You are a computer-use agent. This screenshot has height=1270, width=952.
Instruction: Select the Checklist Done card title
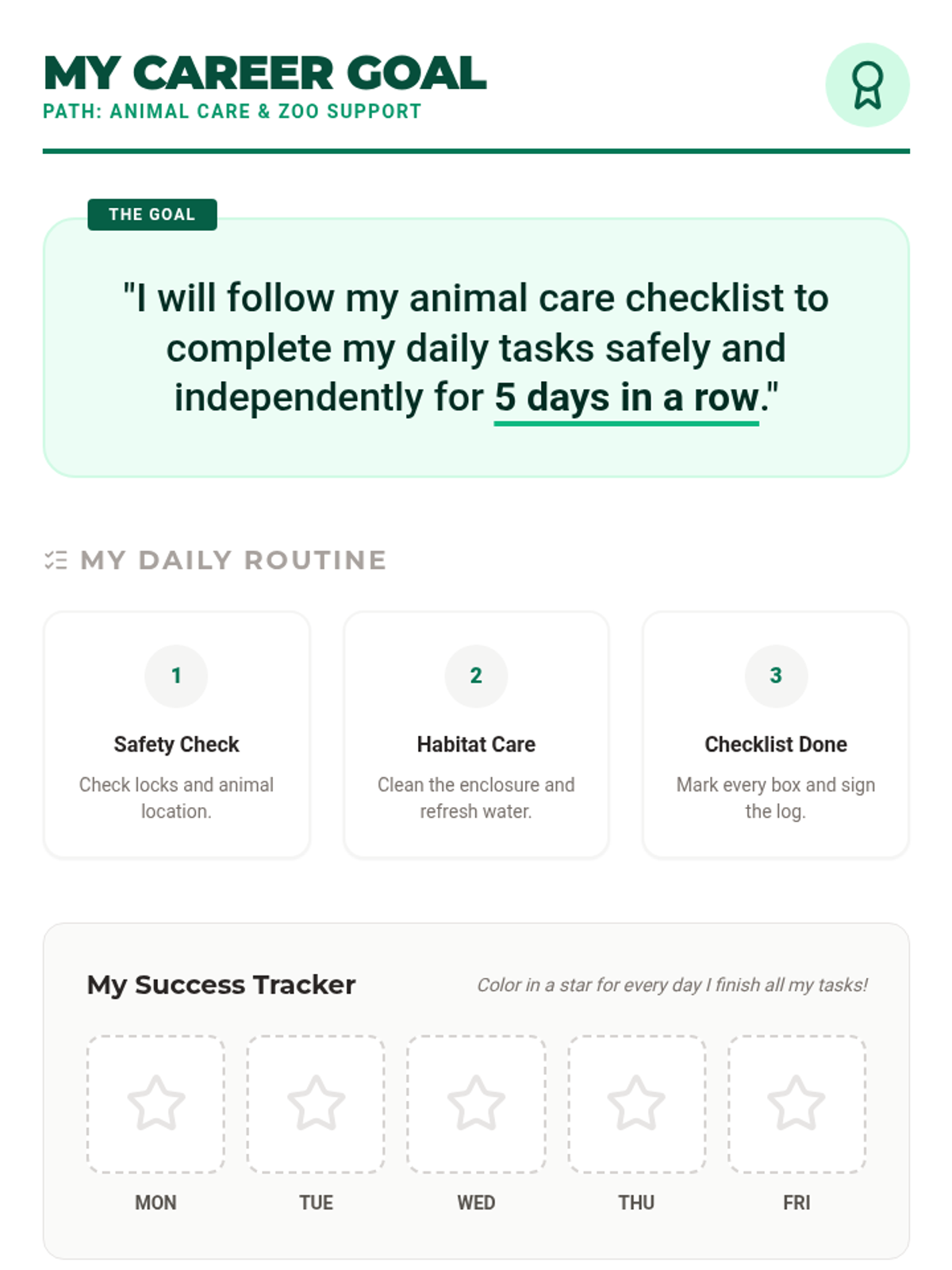coord(776,745)
